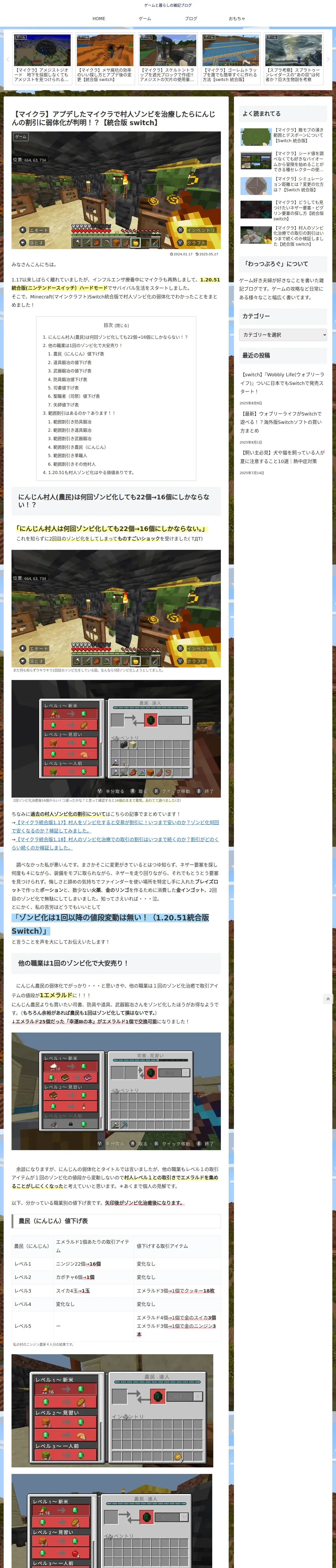Open the おもちゃ navigation menu item
Viewport: 336px width, 1568px height.
click(x=237, y=19)
